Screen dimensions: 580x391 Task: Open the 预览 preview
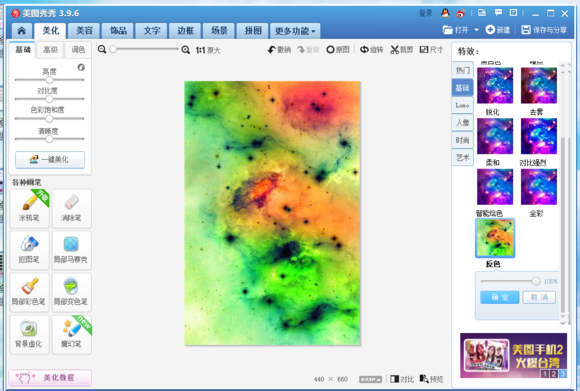click(x=431, y=379)
